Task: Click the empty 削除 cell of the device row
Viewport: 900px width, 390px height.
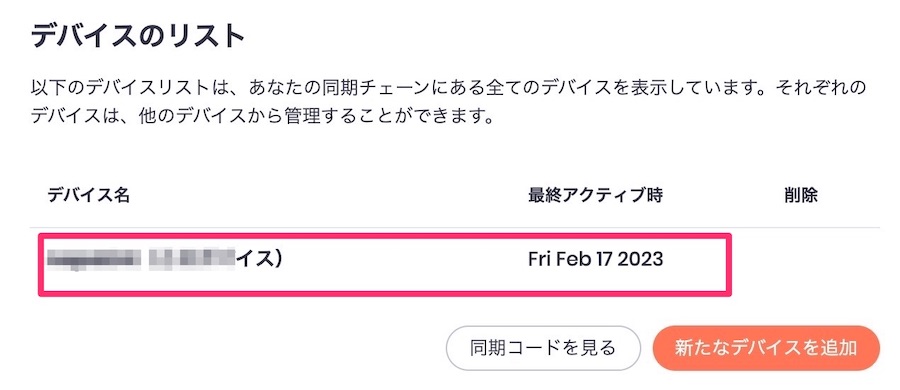Action: point(800,259)
